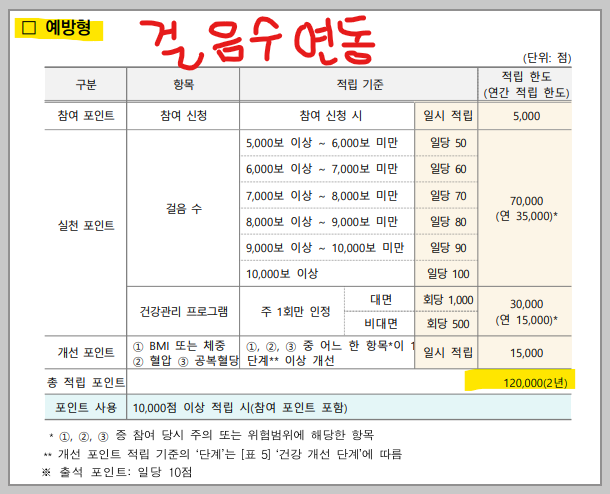610x494 pixels.
Task: Click the ① BMI 또는 체중 line
Action: [x=179, y=345]
